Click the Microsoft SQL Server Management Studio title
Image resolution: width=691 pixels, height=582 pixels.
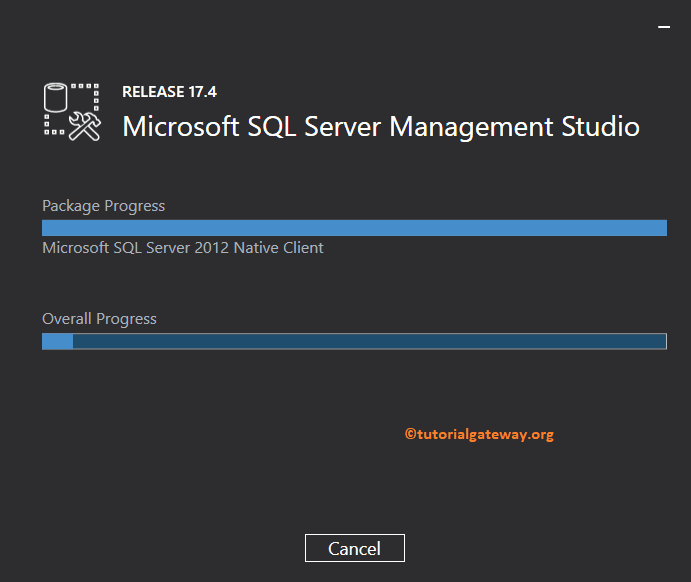click(x=380, y=127)
